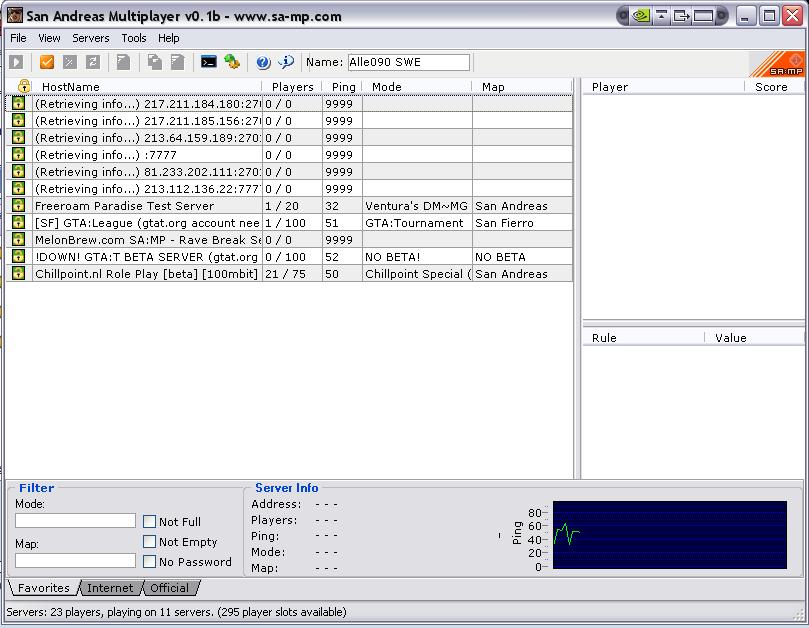
Task: Open the remote console terminal icon
Action: [x=208, y=62]
